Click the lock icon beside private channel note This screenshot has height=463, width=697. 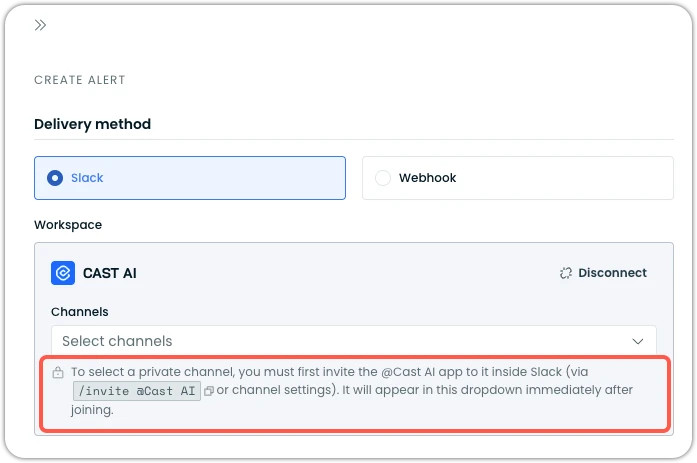pyautogui.click(x=58, y=372)
